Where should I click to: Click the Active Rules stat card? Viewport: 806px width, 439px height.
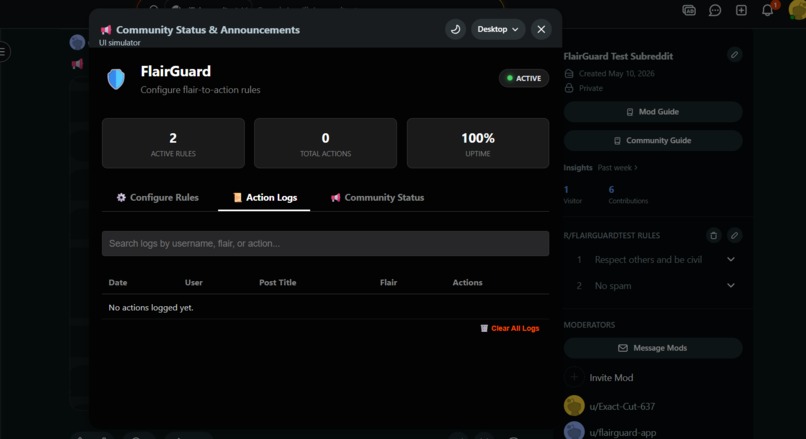(x=173, y=143)
